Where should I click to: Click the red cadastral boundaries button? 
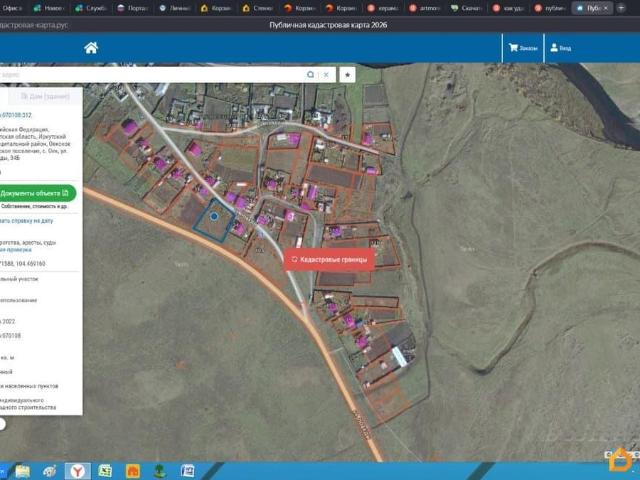pos(329,260)
